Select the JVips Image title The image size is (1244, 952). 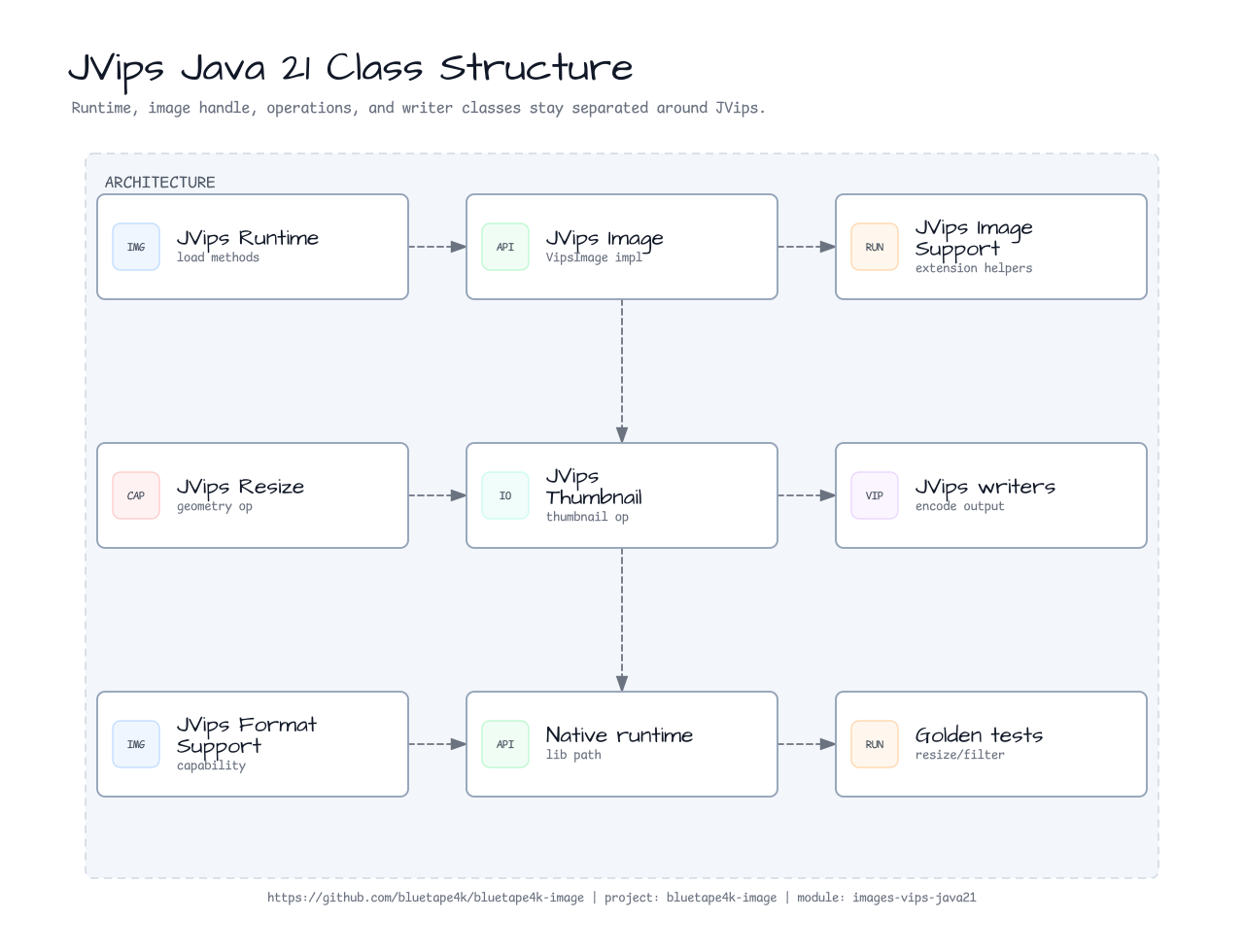[605, 238]
